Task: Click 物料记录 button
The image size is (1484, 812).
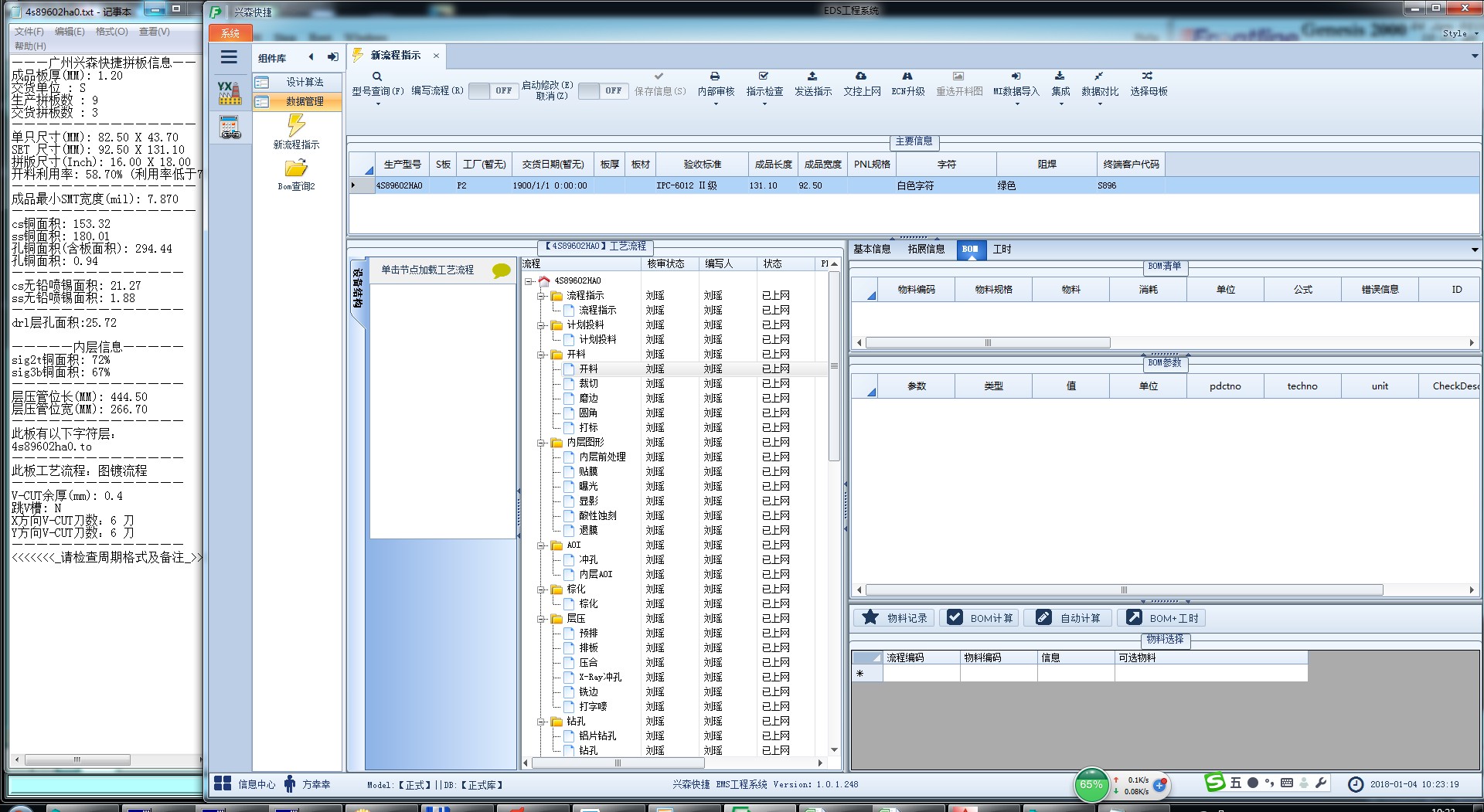Action: coord(894,617)
